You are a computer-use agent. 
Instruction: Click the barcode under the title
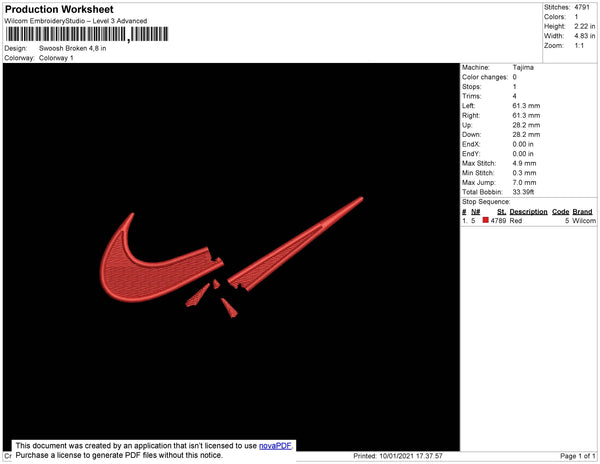pos(87,34)
